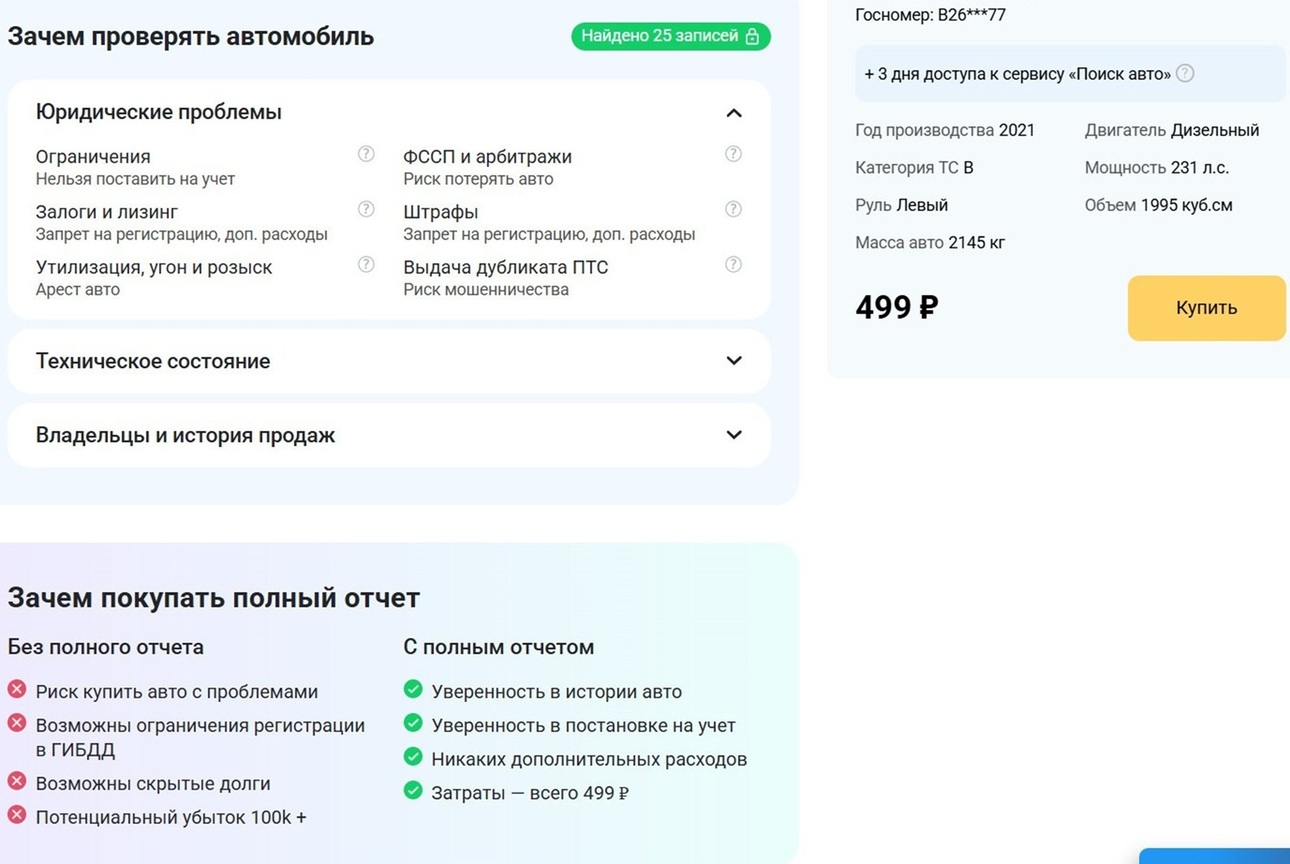Expand Техническое состояние section chevron
1290x864 pixels.
click(734, 361)
